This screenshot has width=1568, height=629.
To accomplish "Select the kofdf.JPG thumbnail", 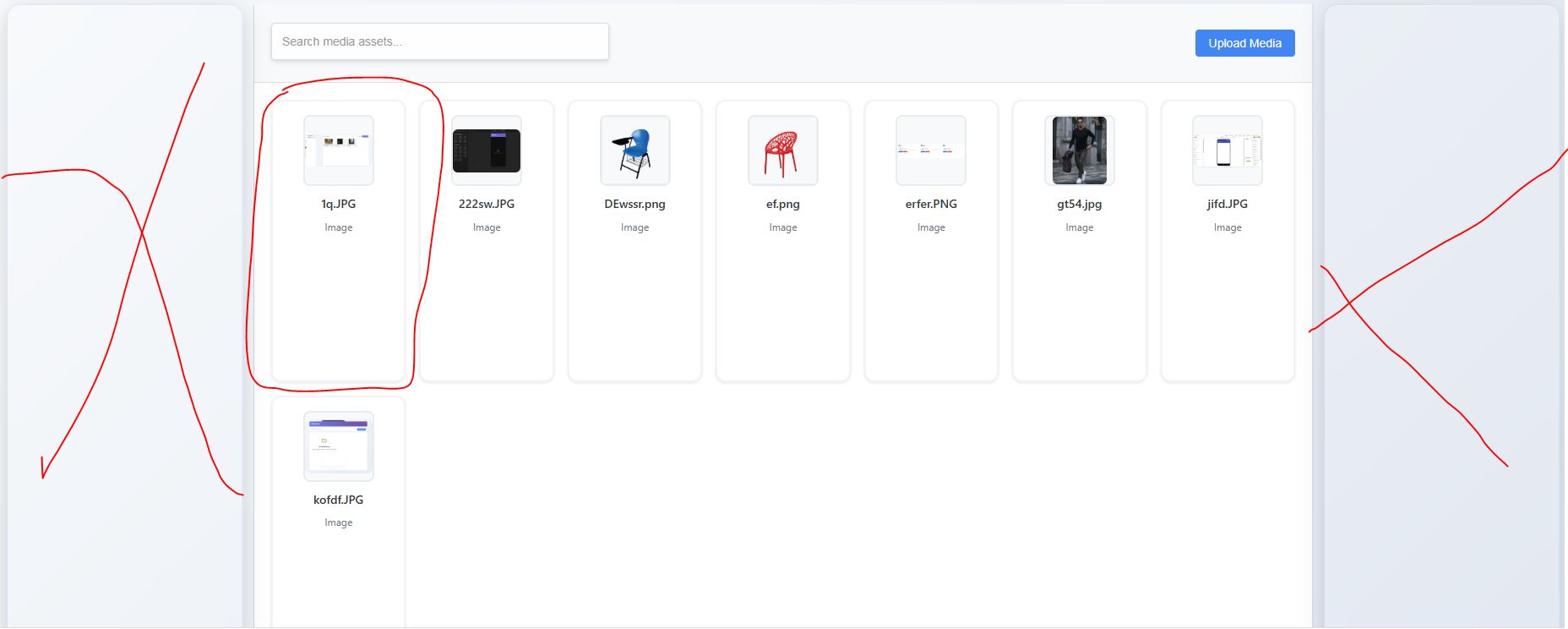I will [x=338, y=446].
